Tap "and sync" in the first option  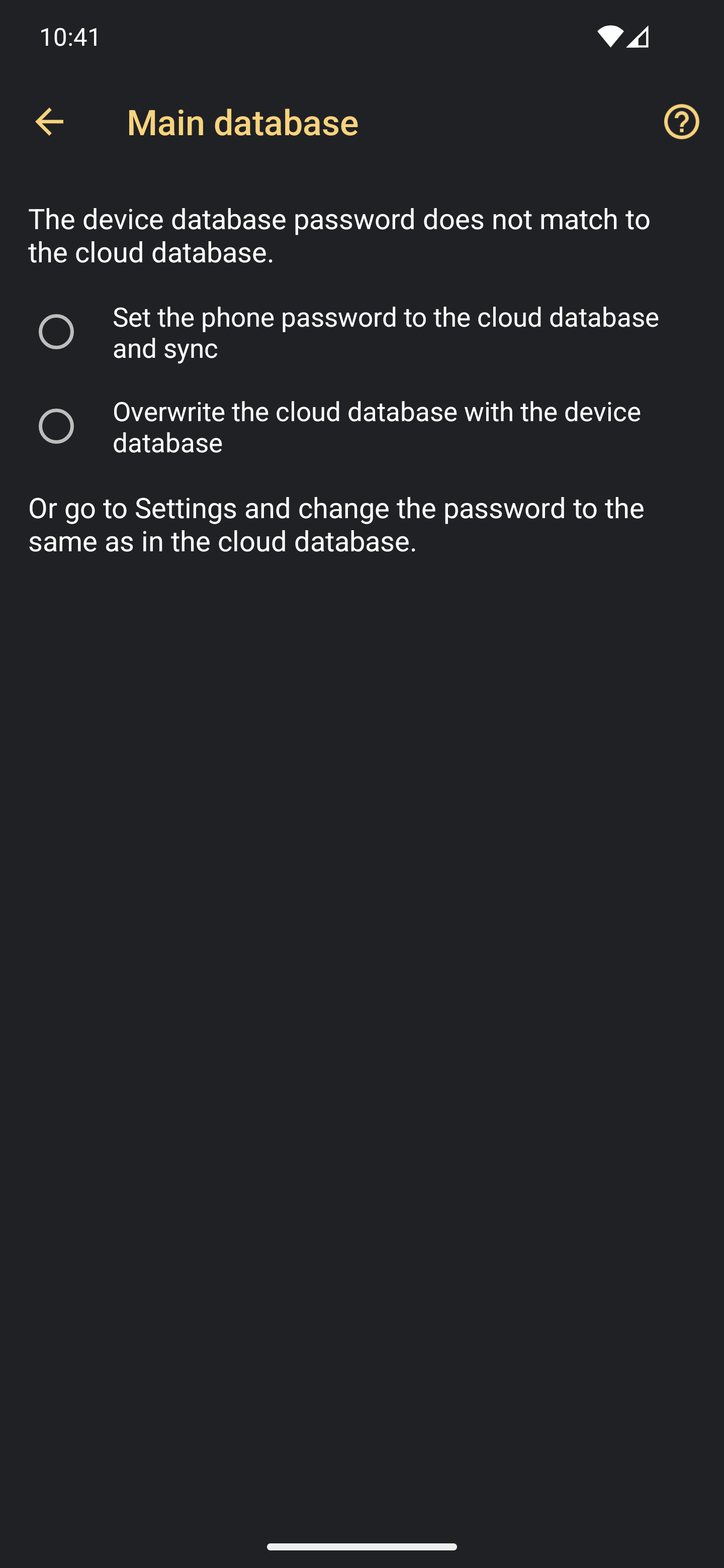(165, 349)
